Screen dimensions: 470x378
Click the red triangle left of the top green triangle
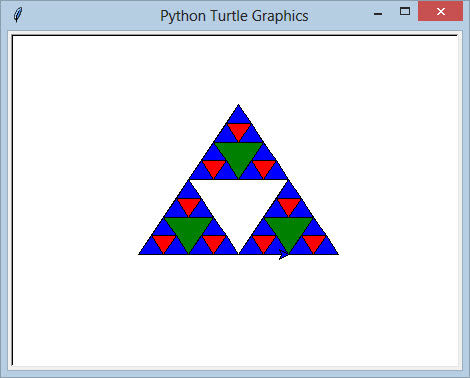point(214,167)
